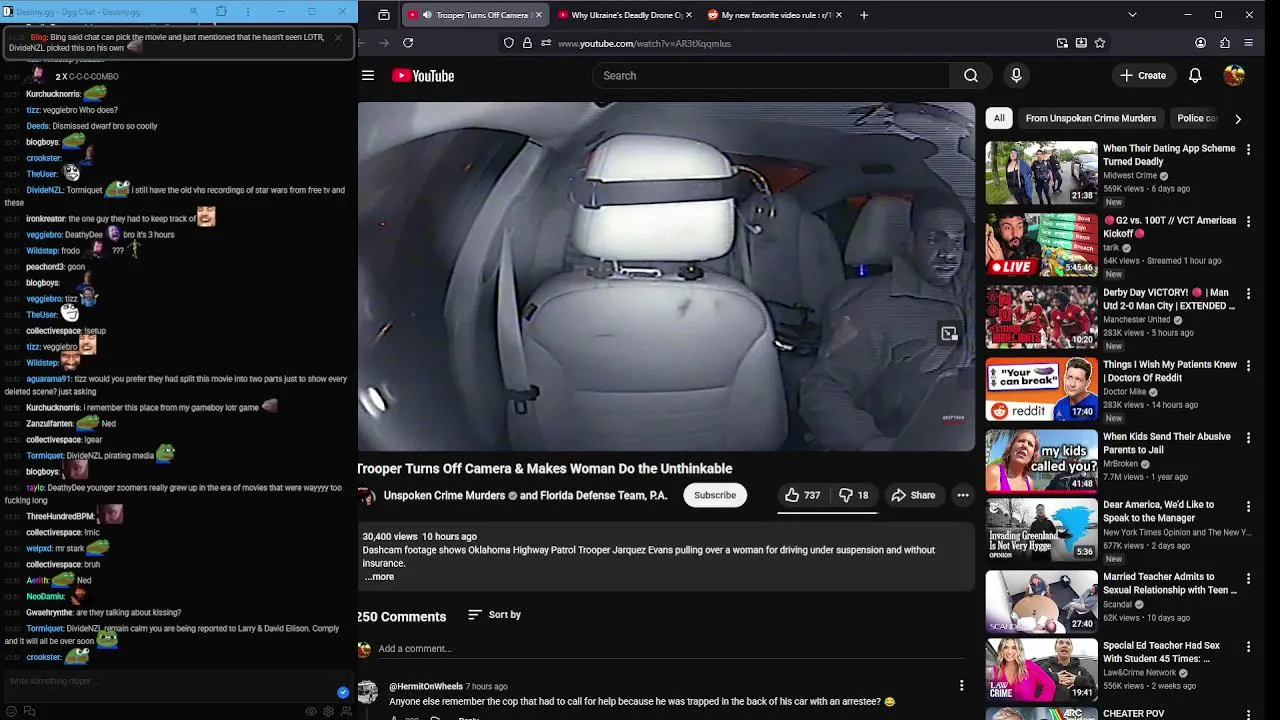Click the zoom magnifier in Destiny window
This screenshot has width=1280, height=720.
[x=194, y=12]
